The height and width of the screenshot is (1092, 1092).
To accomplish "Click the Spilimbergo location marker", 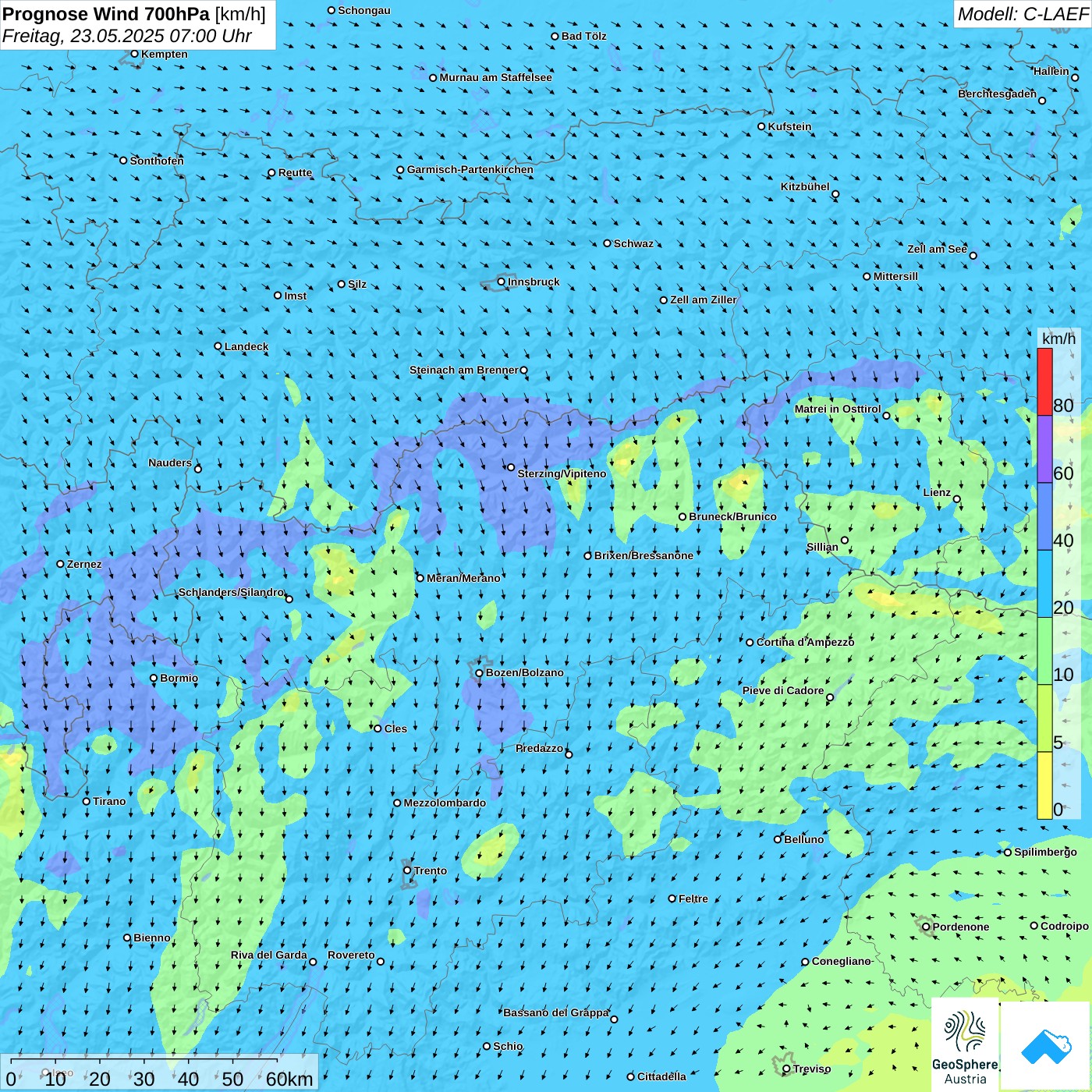I will coord(1008,852).
